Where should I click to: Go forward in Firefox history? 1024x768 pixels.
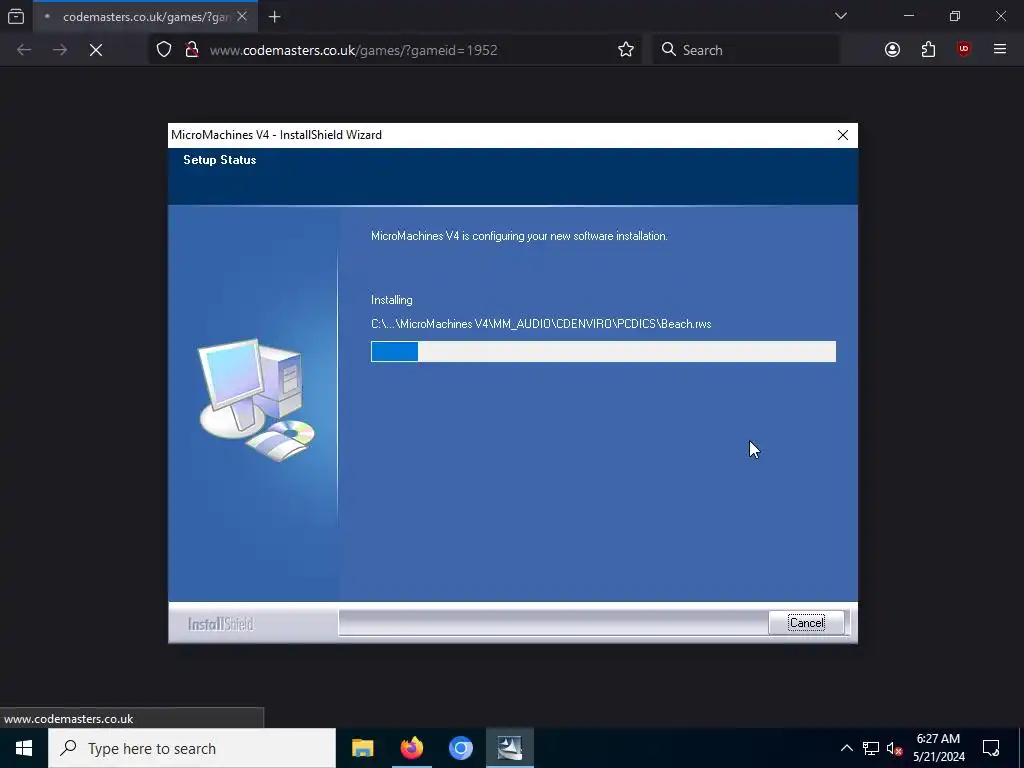click(x=60, y=50)
